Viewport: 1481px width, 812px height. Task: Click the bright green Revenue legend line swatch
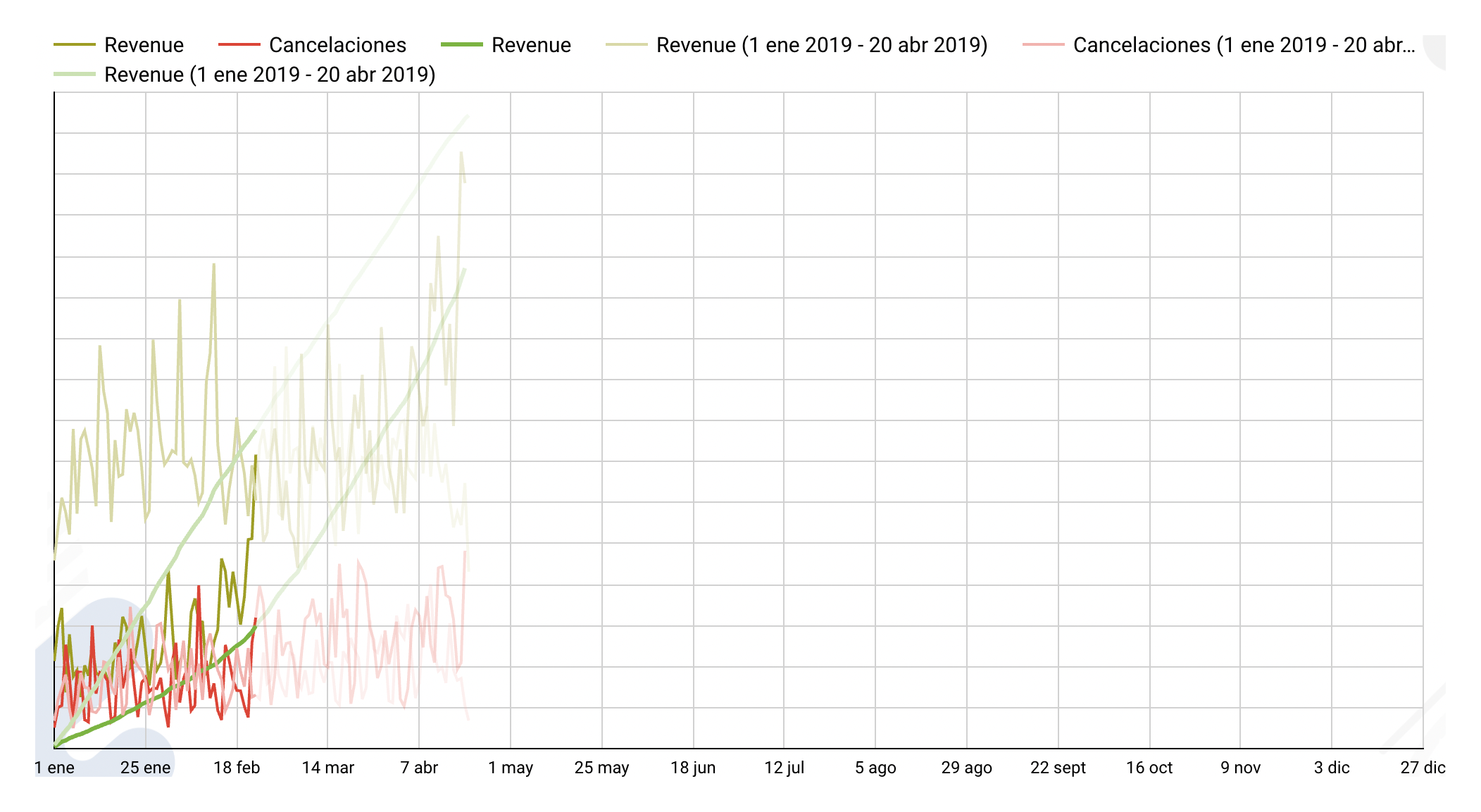[x=462, y=45]
